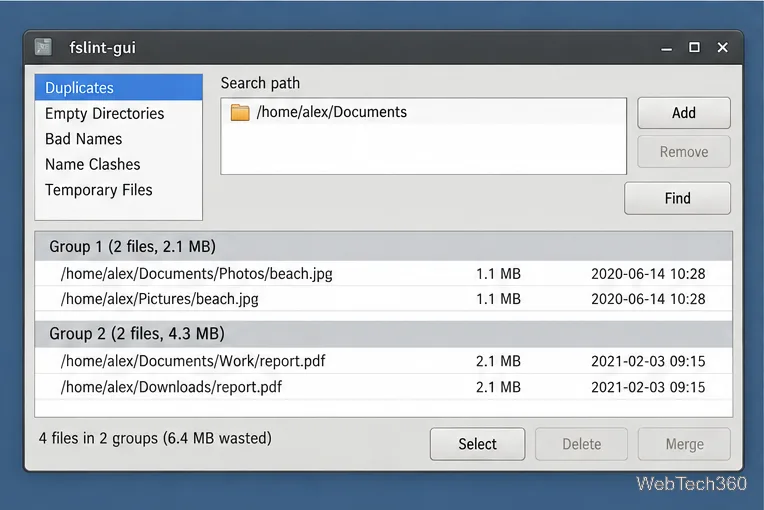Click the Delete button
This screenshot has width=764, height=510.
(x=581, y=444)
